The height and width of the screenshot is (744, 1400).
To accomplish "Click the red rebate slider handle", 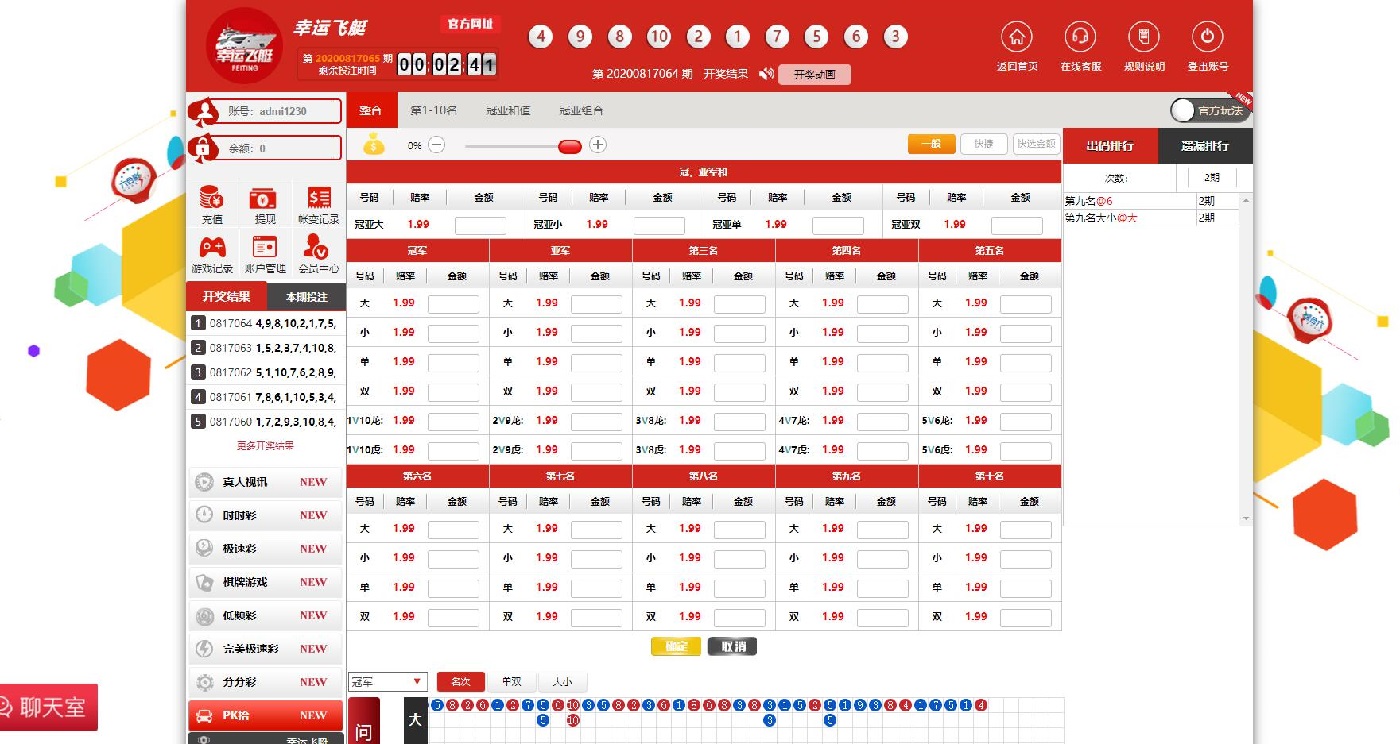I will click(569, 146).
